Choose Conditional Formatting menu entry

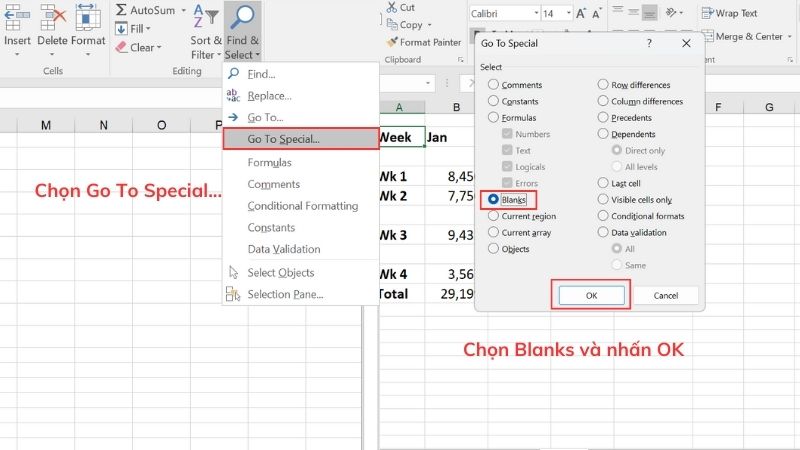(x=301, y=206)
